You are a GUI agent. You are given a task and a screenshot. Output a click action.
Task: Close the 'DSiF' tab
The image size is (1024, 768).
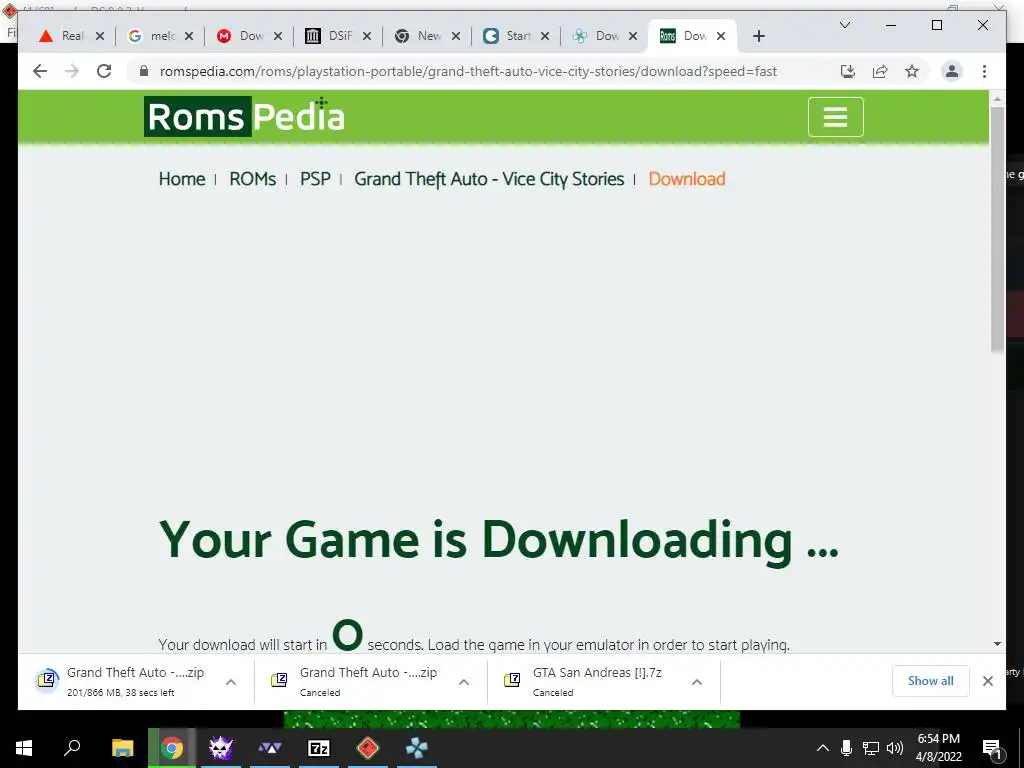[367, 36]
